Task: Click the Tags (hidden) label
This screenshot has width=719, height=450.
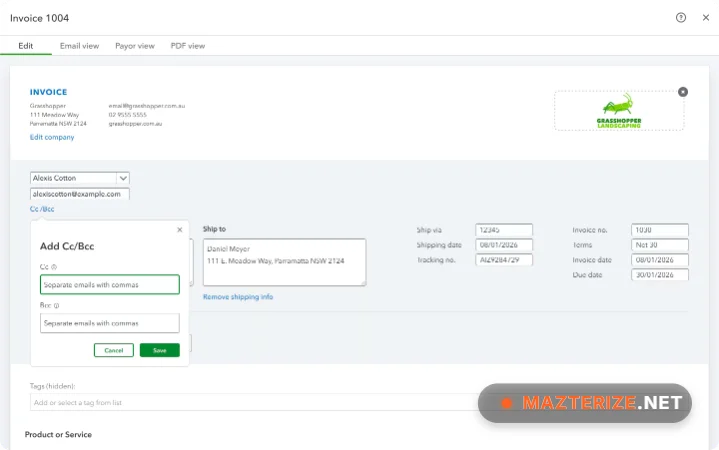Action: click(52, 386)
